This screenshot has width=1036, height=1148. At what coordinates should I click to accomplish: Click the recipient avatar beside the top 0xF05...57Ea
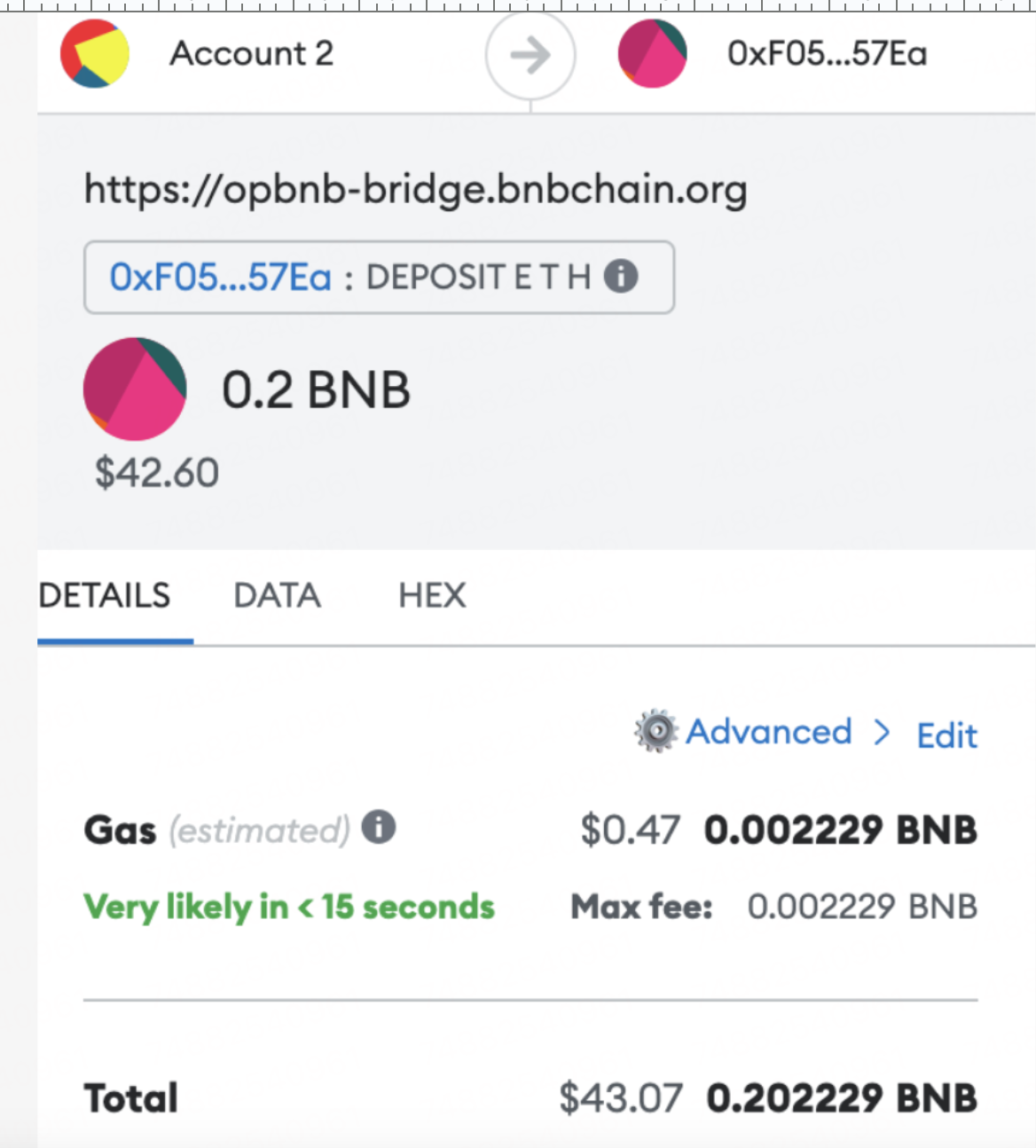(652, 53)
